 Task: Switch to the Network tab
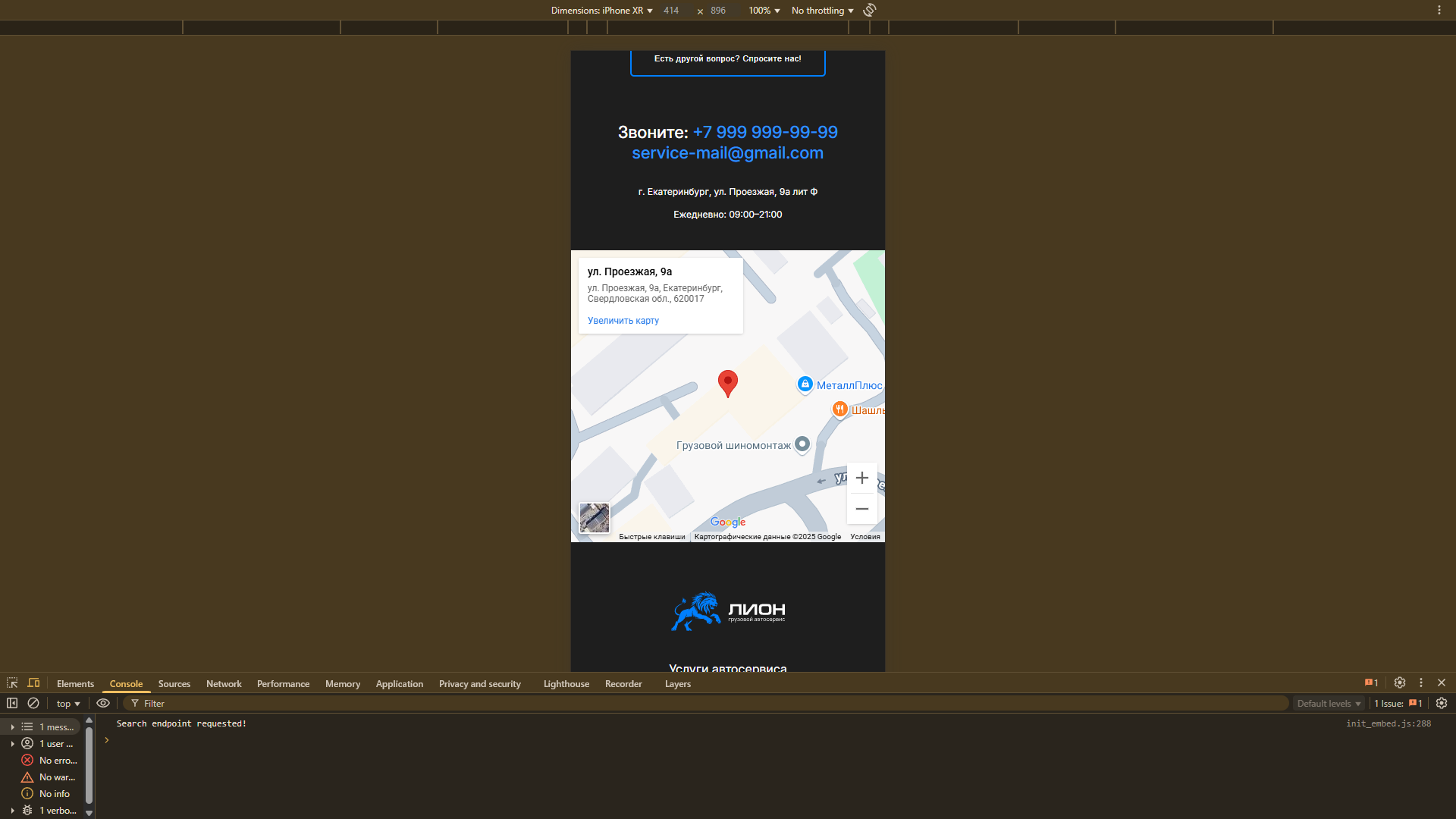click(x=223, y=683)
